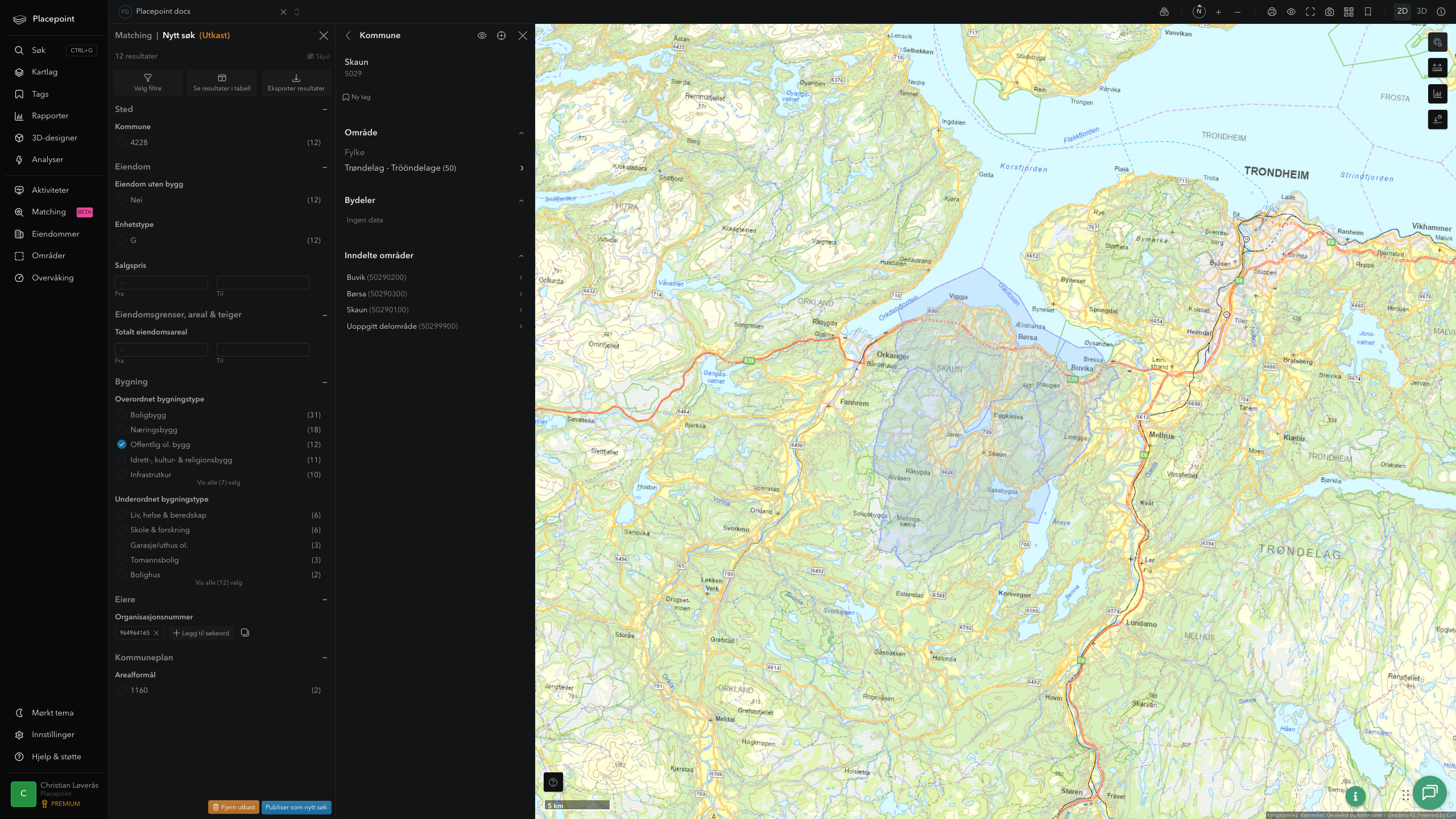The image size is (1456, 819).
Task: Open the map info icon in top toolbar
Action: [1441, 11]
